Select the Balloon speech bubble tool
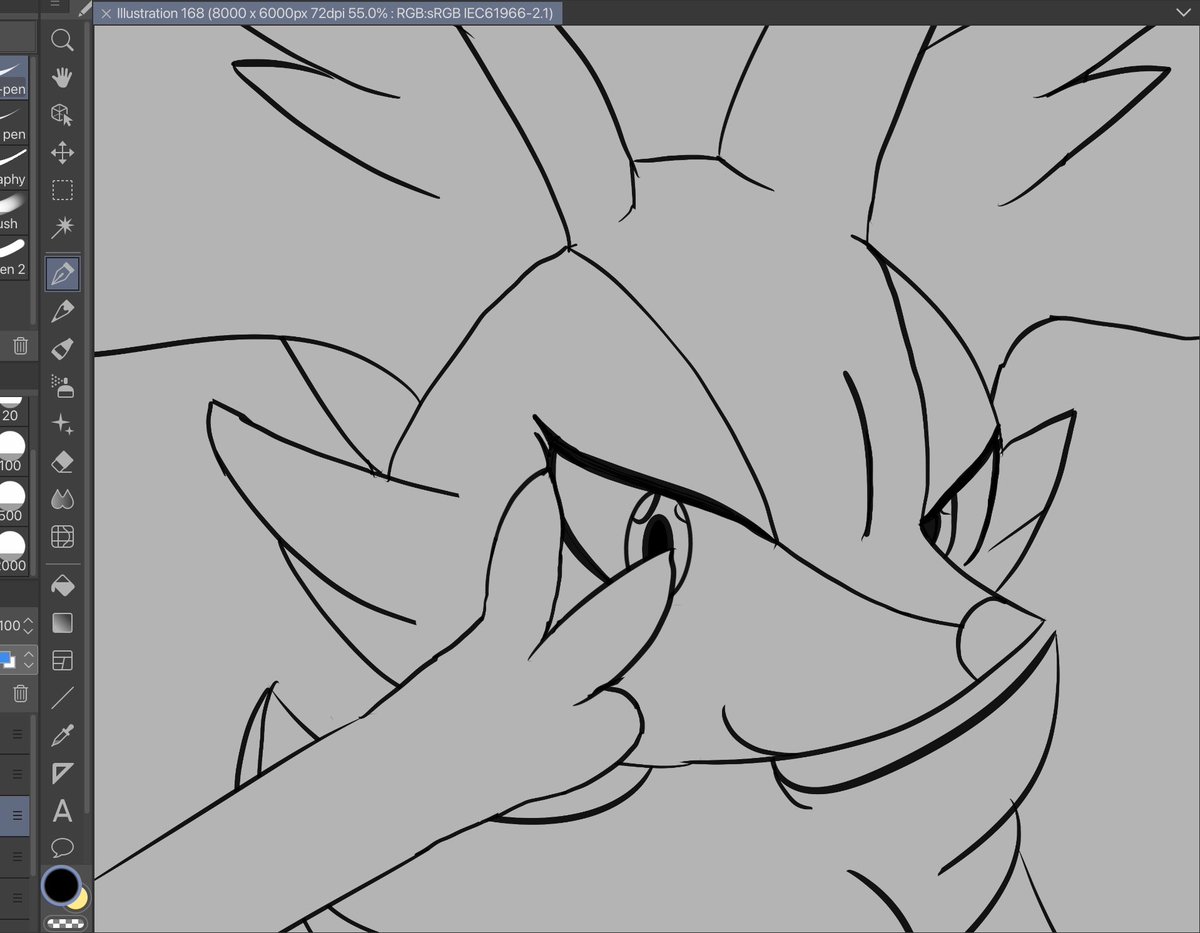The image size is (1200, 933). click(x=62, y=848)
